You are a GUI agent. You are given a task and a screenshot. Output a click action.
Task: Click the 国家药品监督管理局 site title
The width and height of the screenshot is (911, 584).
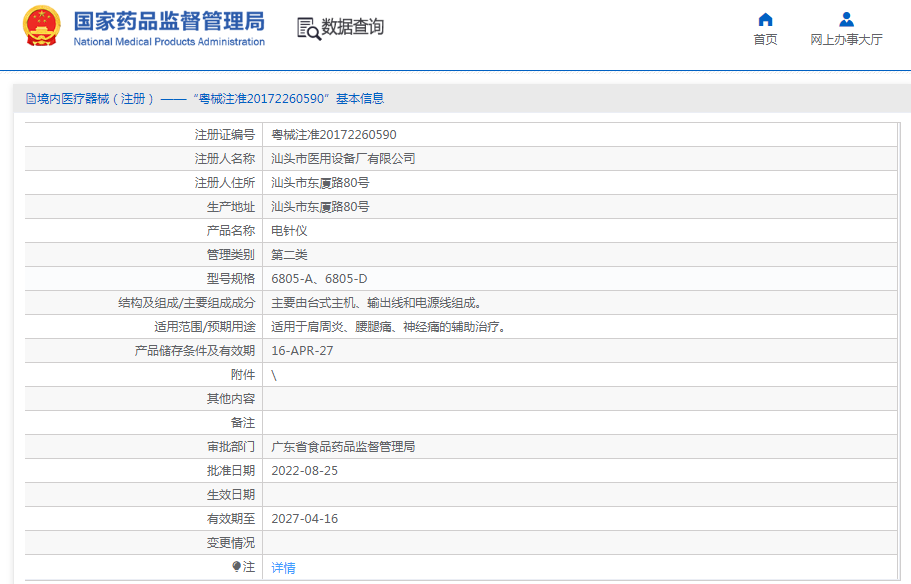click(x=169, y=21)
